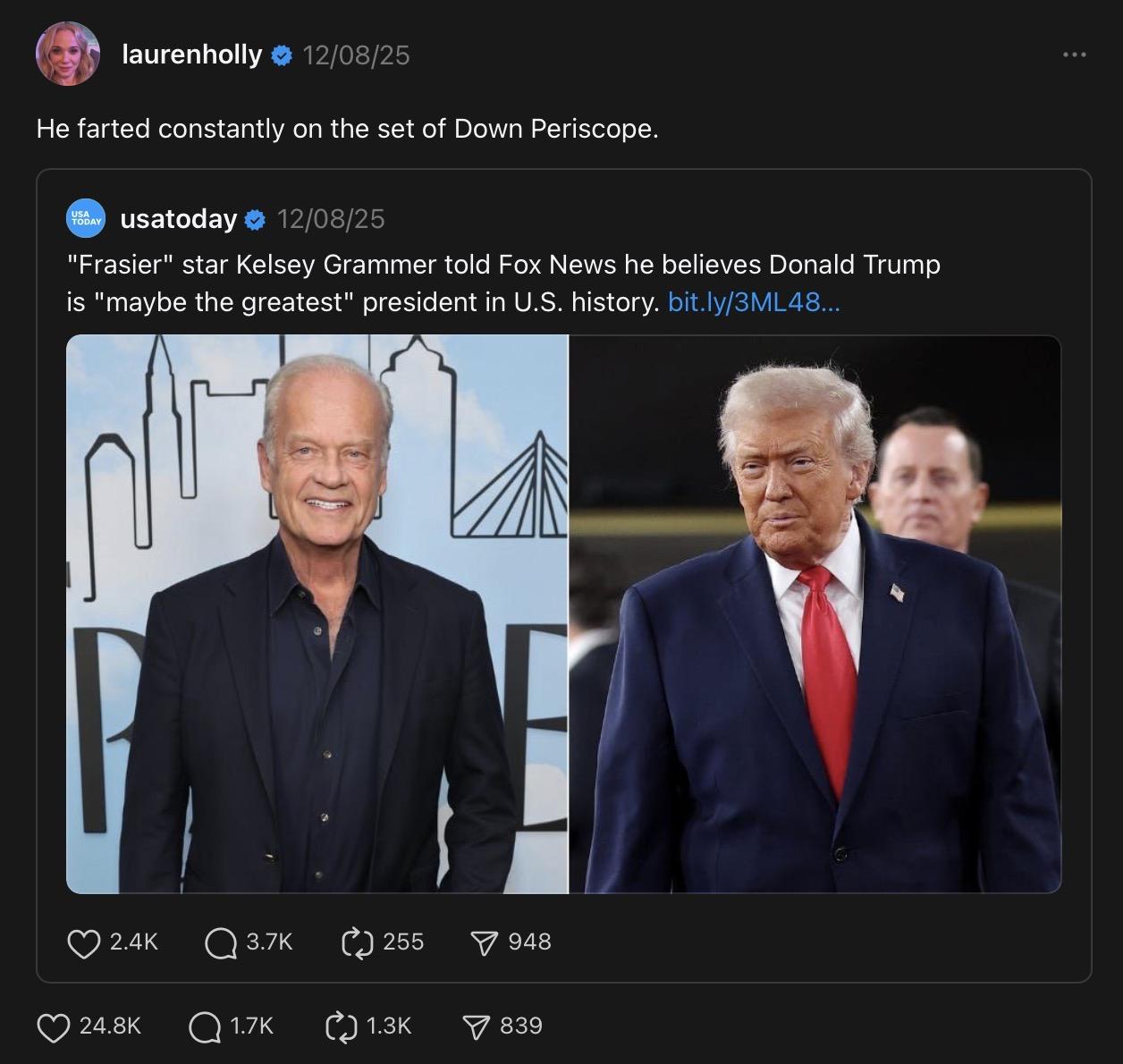Visit the laurenholly username link

(x=191, y=55)
